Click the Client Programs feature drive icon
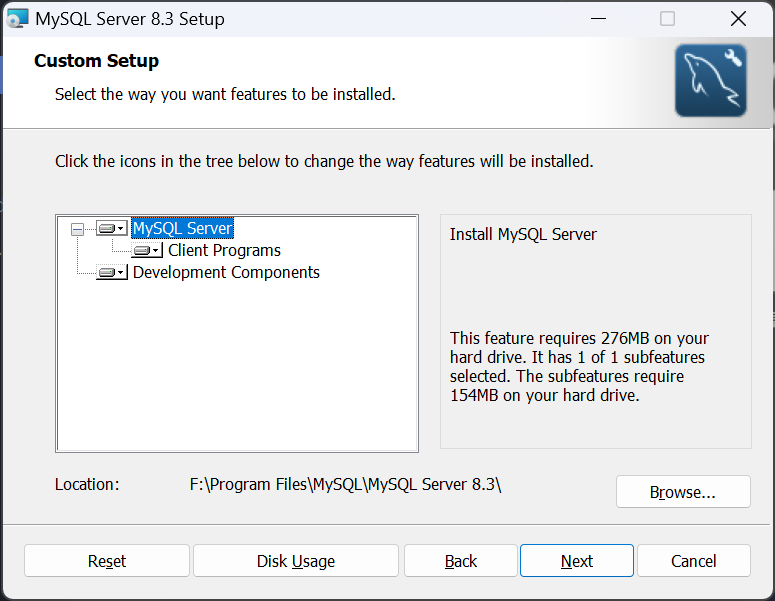The width and height of the screenshot is (775, 601). (142, 251)
